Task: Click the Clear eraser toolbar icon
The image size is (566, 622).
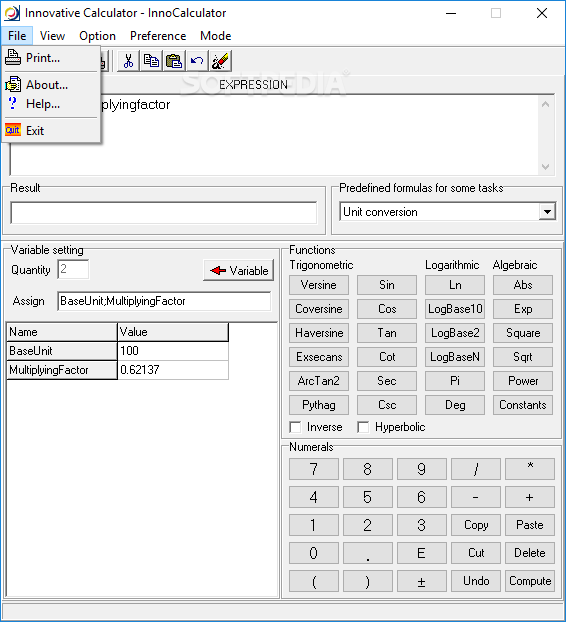Action: (x=220, y=61)
